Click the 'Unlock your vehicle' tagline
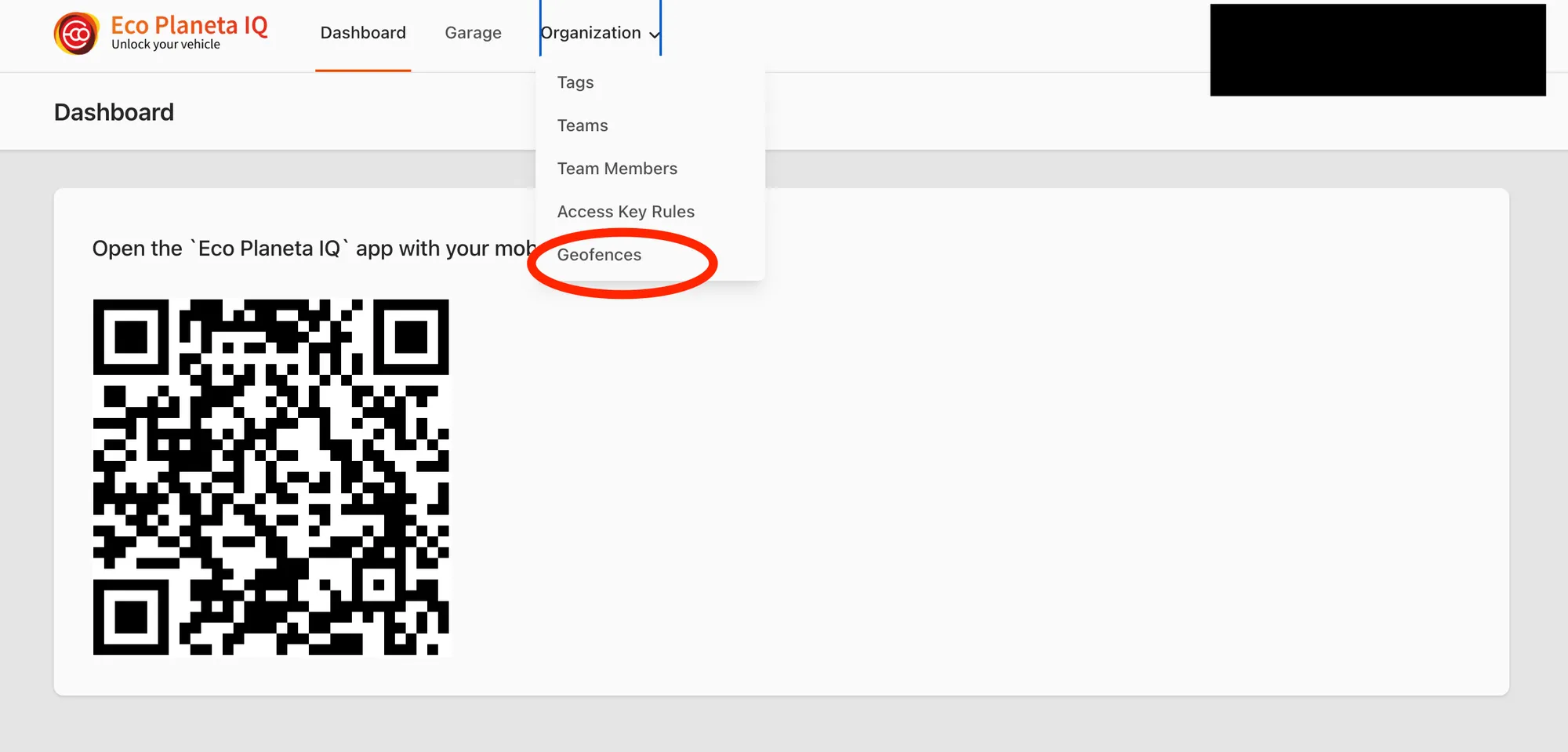The width and height of the screenshot is (1568, 752). tap(165, 45)
